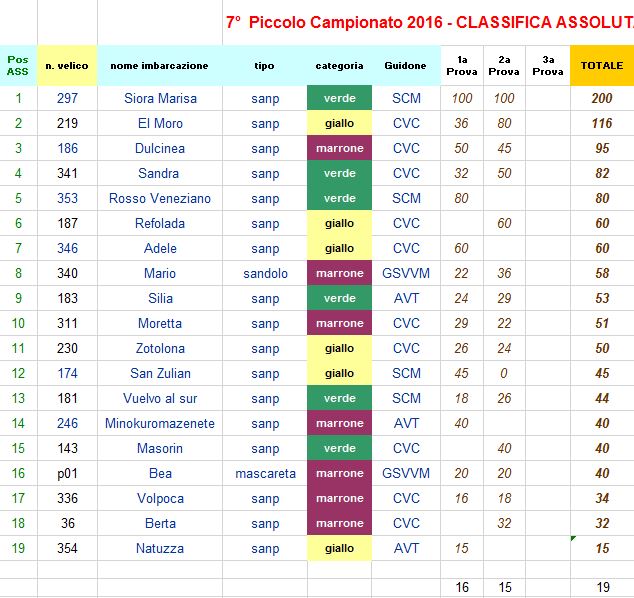Click the sail number p01 cell
Image resolution: width=634 pixels, height=598 pixels.
pyautogui.click(x=67, y=473)
